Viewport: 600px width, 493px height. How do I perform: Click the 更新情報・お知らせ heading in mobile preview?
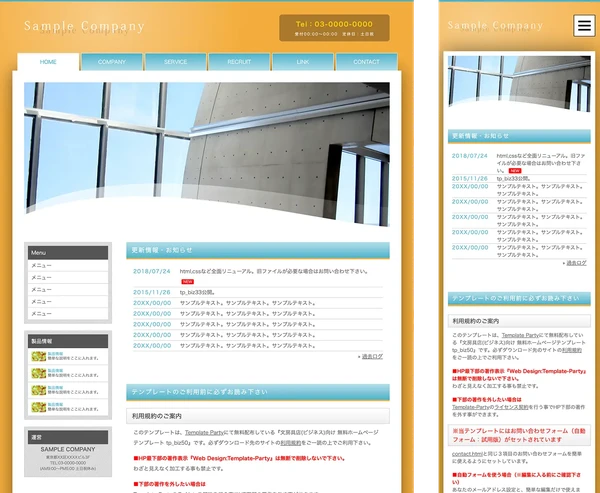519,136
